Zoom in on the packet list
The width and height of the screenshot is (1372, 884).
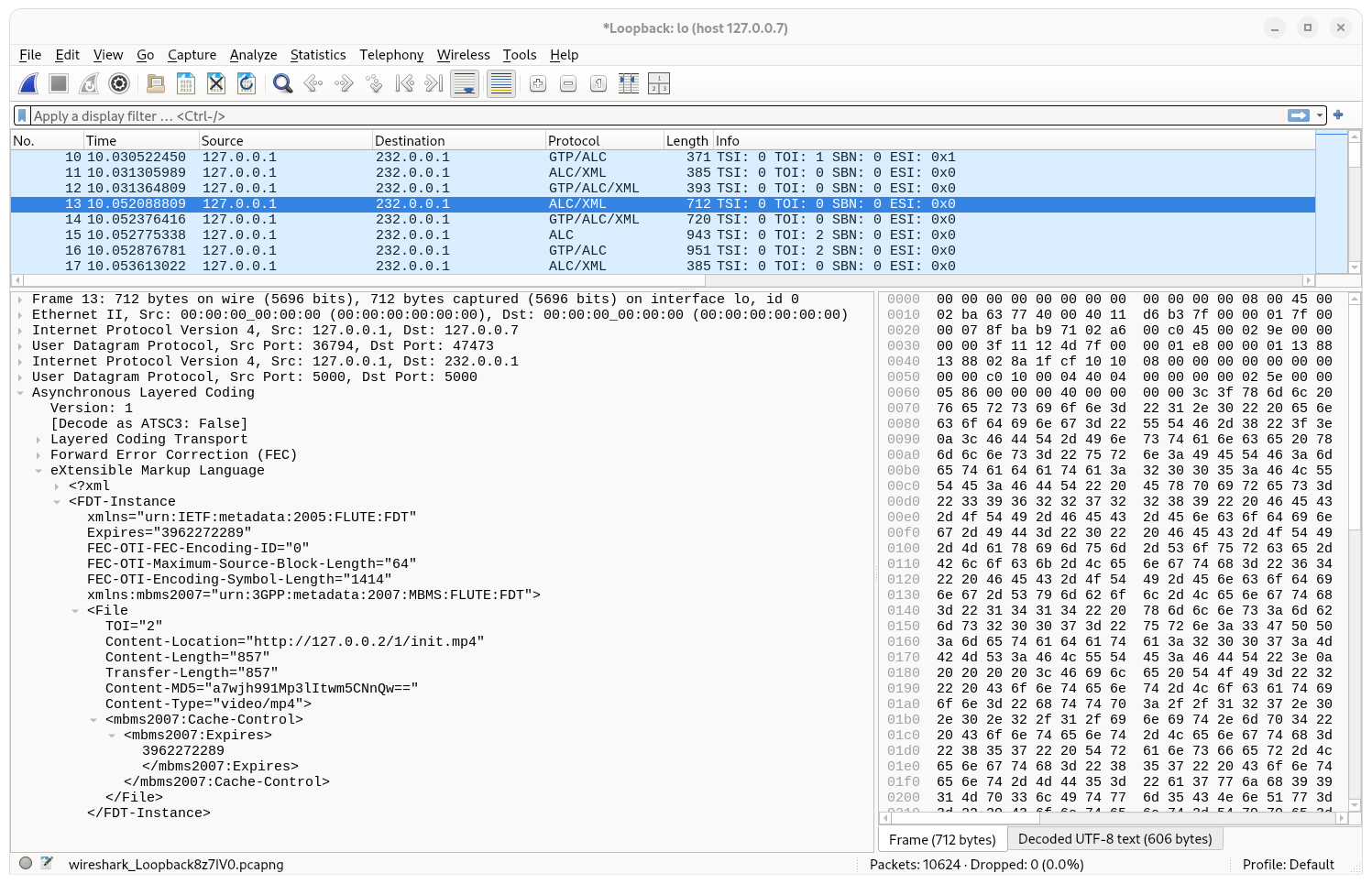click(537, 82)
